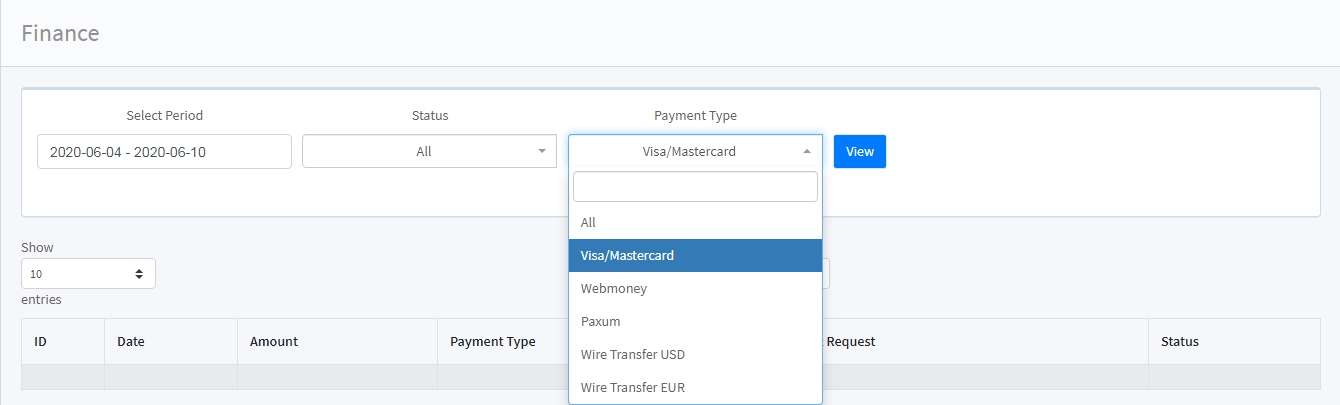Sort table by the Amount column

coord(337,341)
